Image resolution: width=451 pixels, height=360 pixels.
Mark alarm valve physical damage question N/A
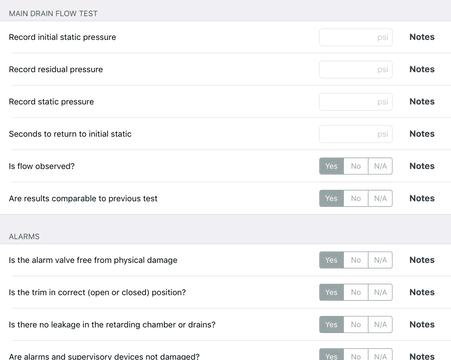[380, 260]
